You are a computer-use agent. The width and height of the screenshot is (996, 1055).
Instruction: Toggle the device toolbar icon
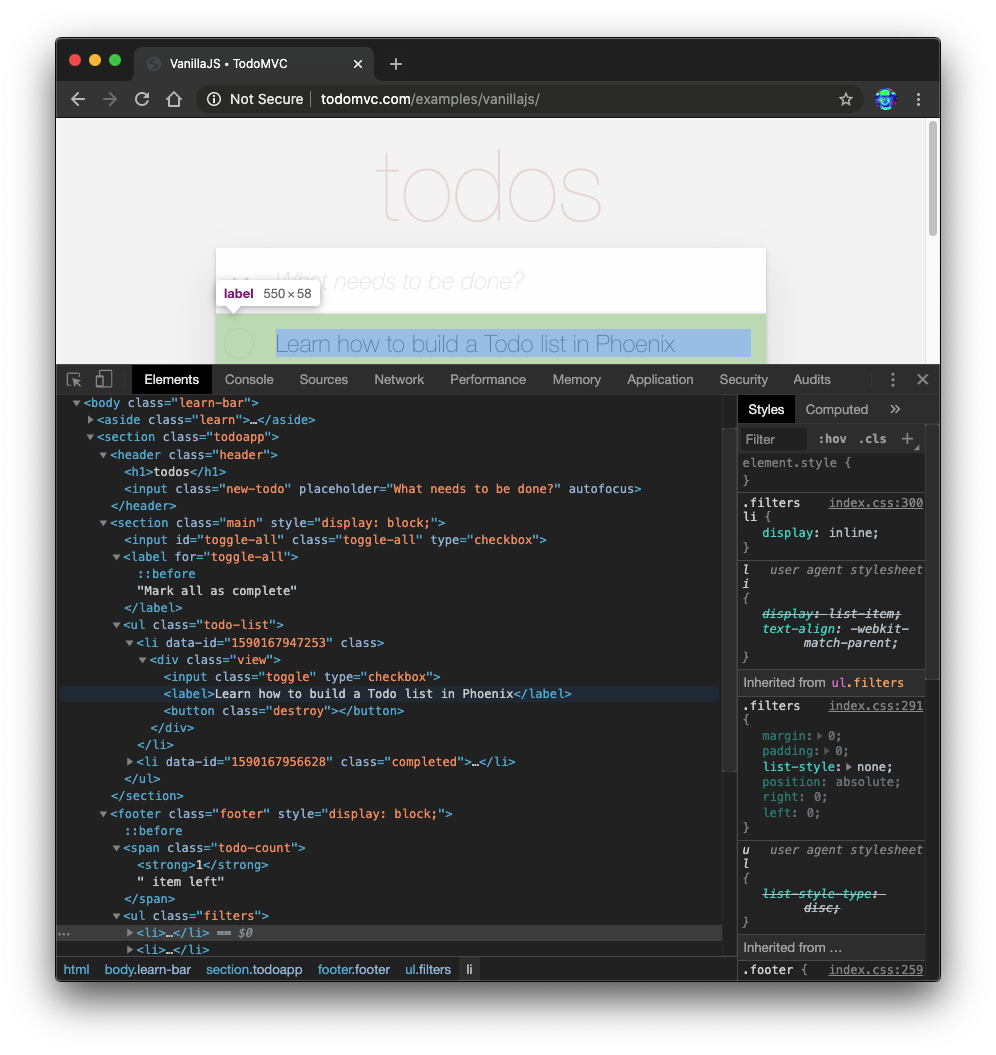[104, 380]
